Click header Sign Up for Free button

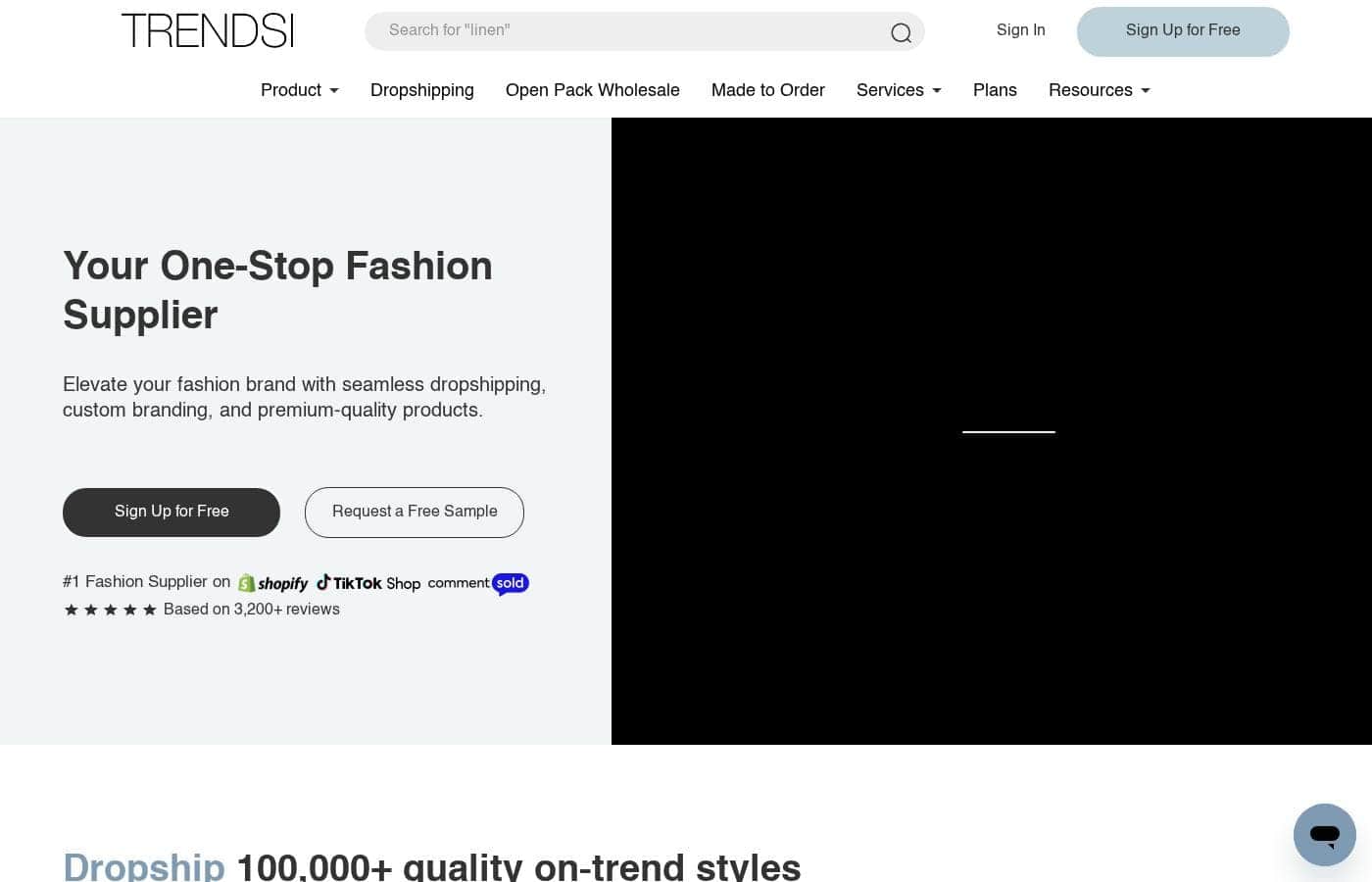(1183, 31)
